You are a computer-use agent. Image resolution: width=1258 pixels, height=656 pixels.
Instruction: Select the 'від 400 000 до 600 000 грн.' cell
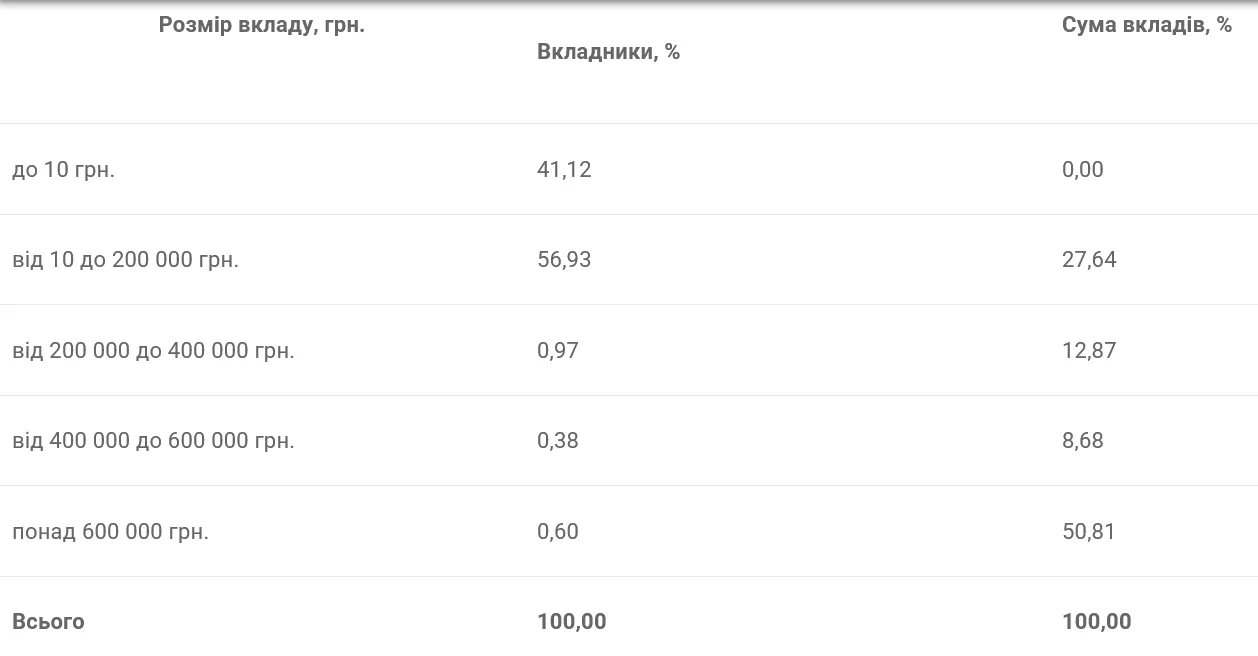[x=153, y=441]
